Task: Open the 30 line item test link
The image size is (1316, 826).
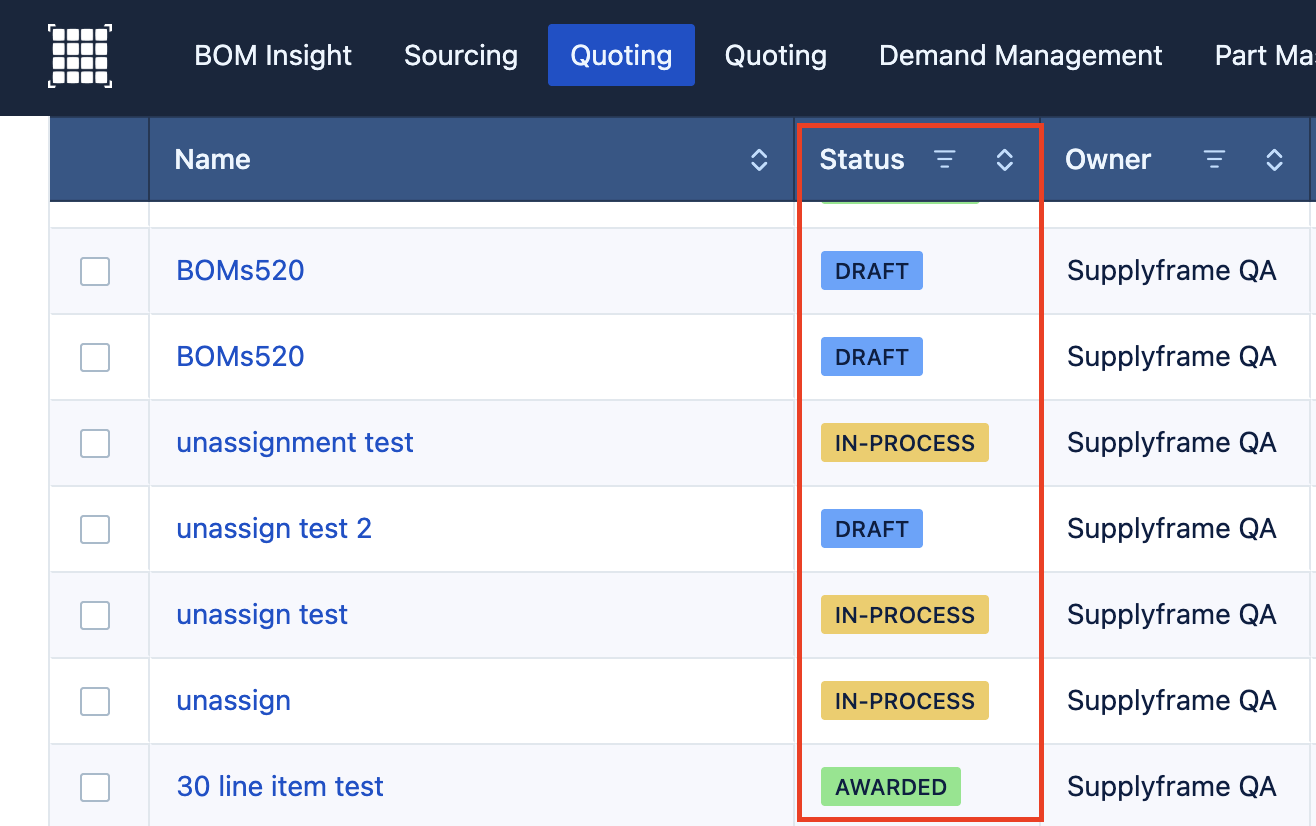Action: [280, 787]
